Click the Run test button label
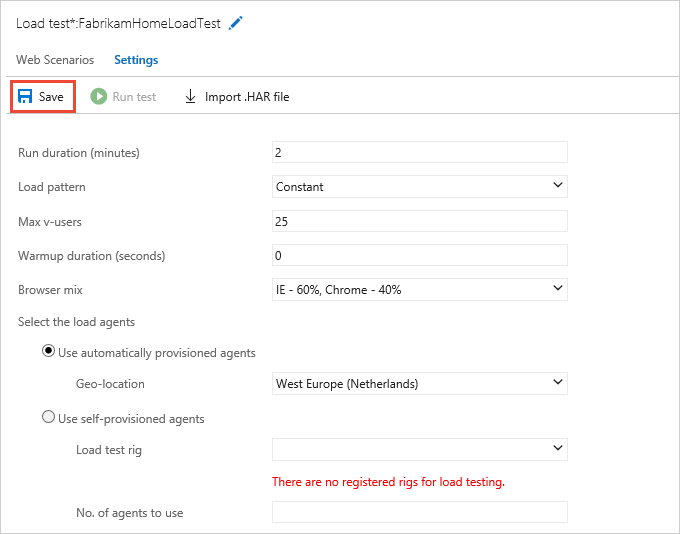 [134, 97]
